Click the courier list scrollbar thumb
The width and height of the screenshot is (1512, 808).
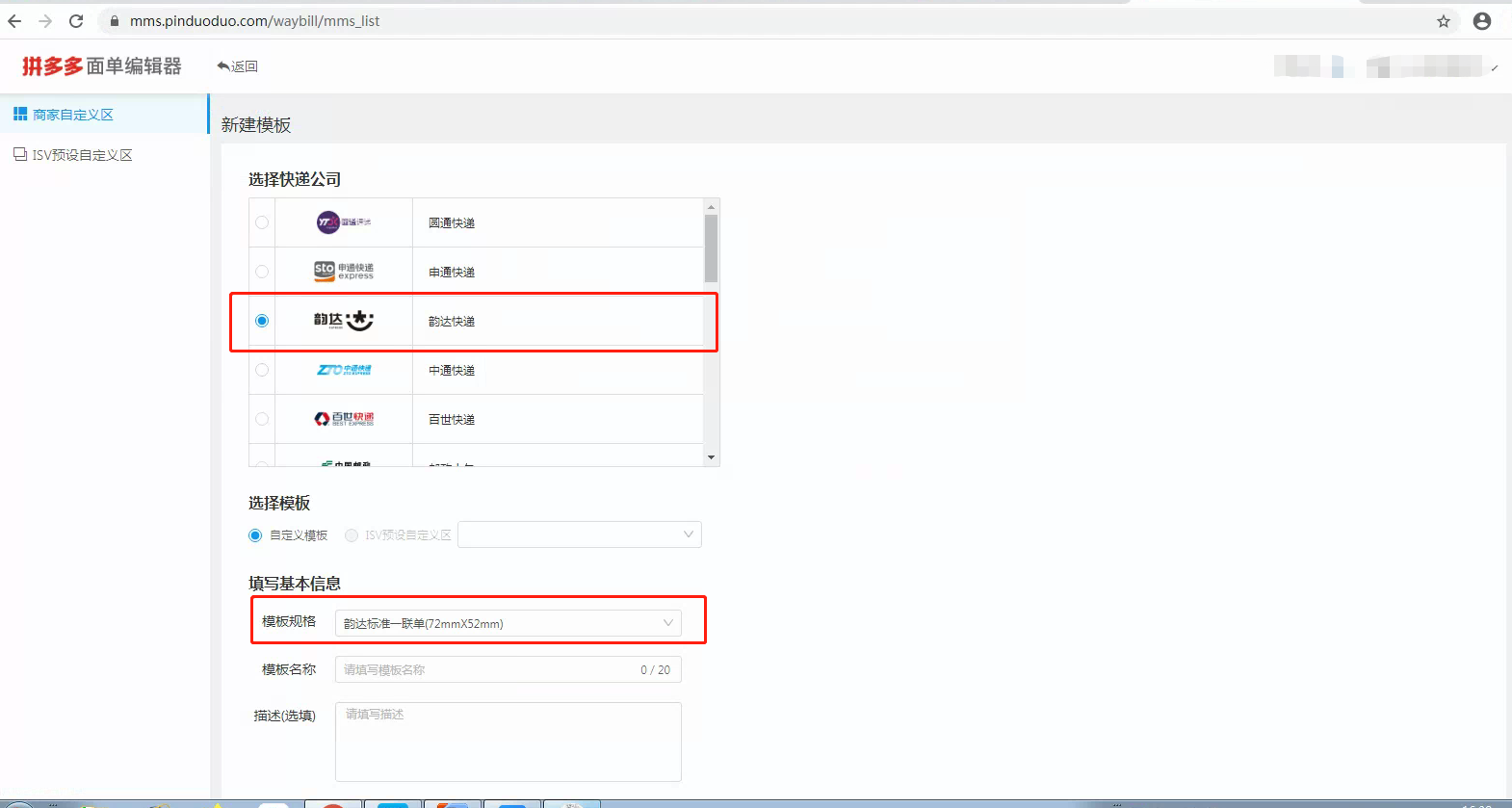pyautogui.click(x=711, y=248)
